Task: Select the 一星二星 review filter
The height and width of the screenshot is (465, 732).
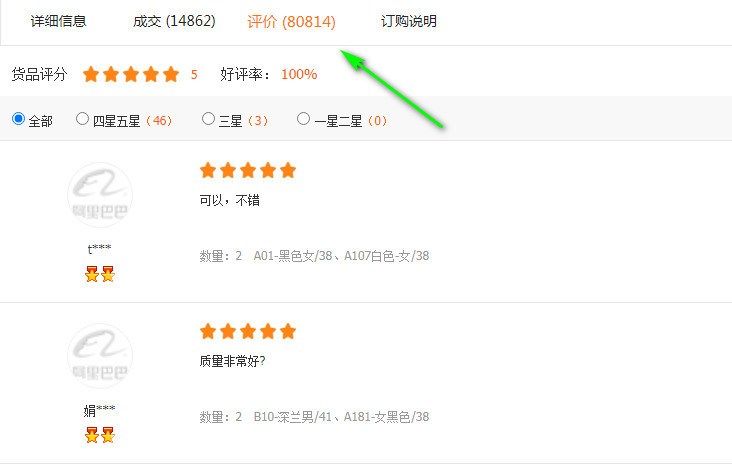Action: tap(303, 119)
